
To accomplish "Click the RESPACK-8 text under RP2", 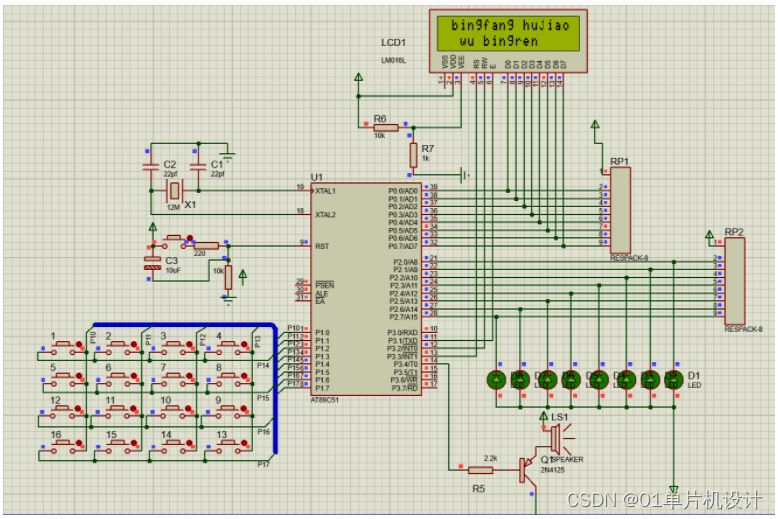I will pyautogui.click(x=743, y=329).
